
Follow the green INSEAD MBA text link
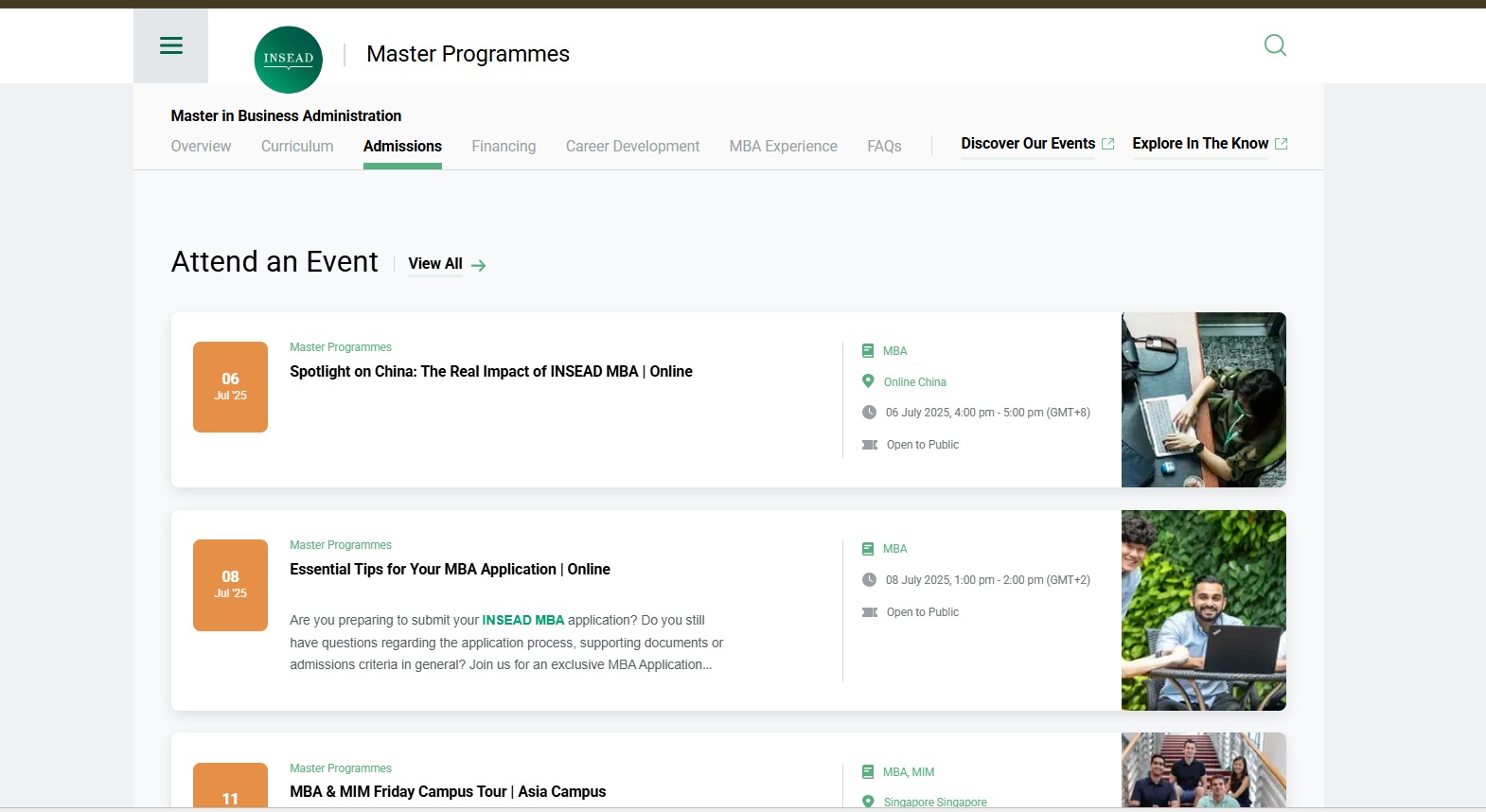[522, 620]
